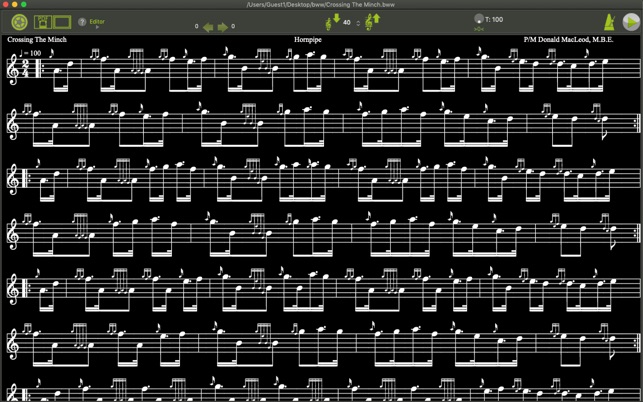Click the T: 100 tempo readout
This screenshot has width=643, height=402.
tap(494, 19)
